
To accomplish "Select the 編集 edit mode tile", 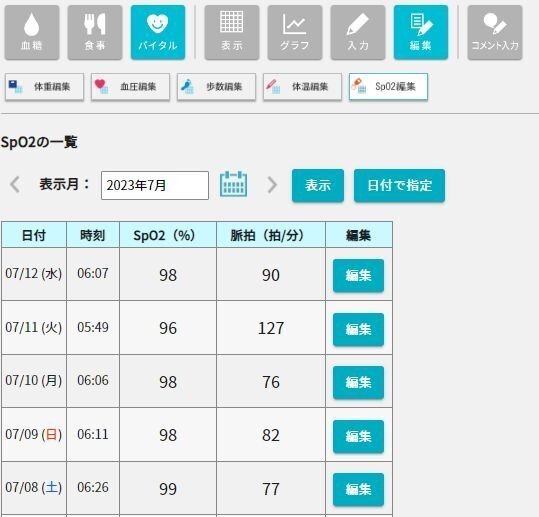I will 421,33.
